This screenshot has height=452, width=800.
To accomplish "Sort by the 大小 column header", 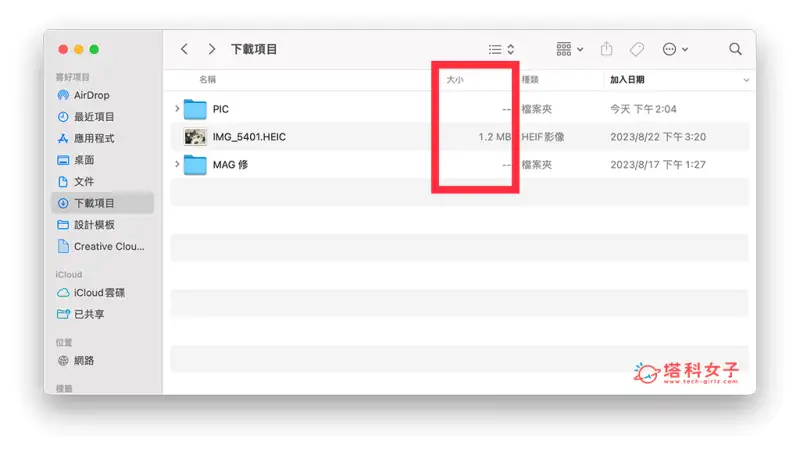I will point(455,80).
